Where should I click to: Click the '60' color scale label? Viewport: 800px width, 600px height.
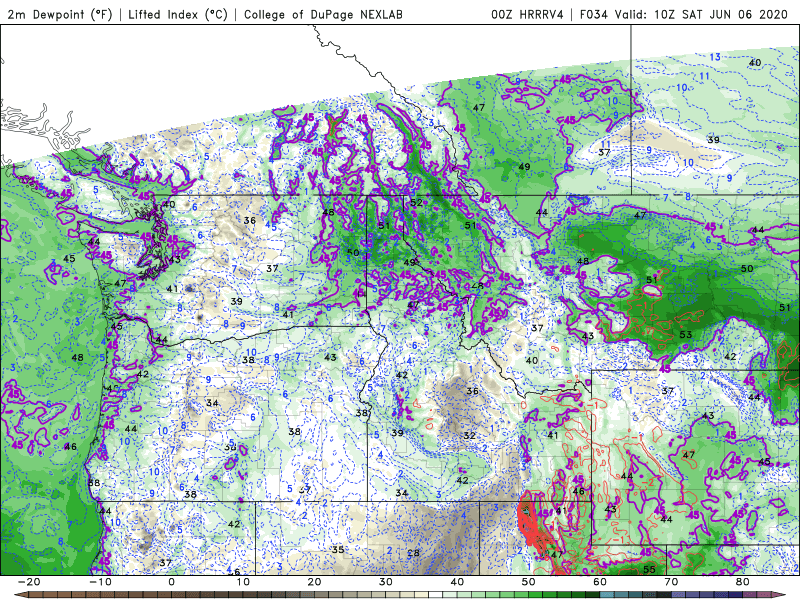pos(600,582)
